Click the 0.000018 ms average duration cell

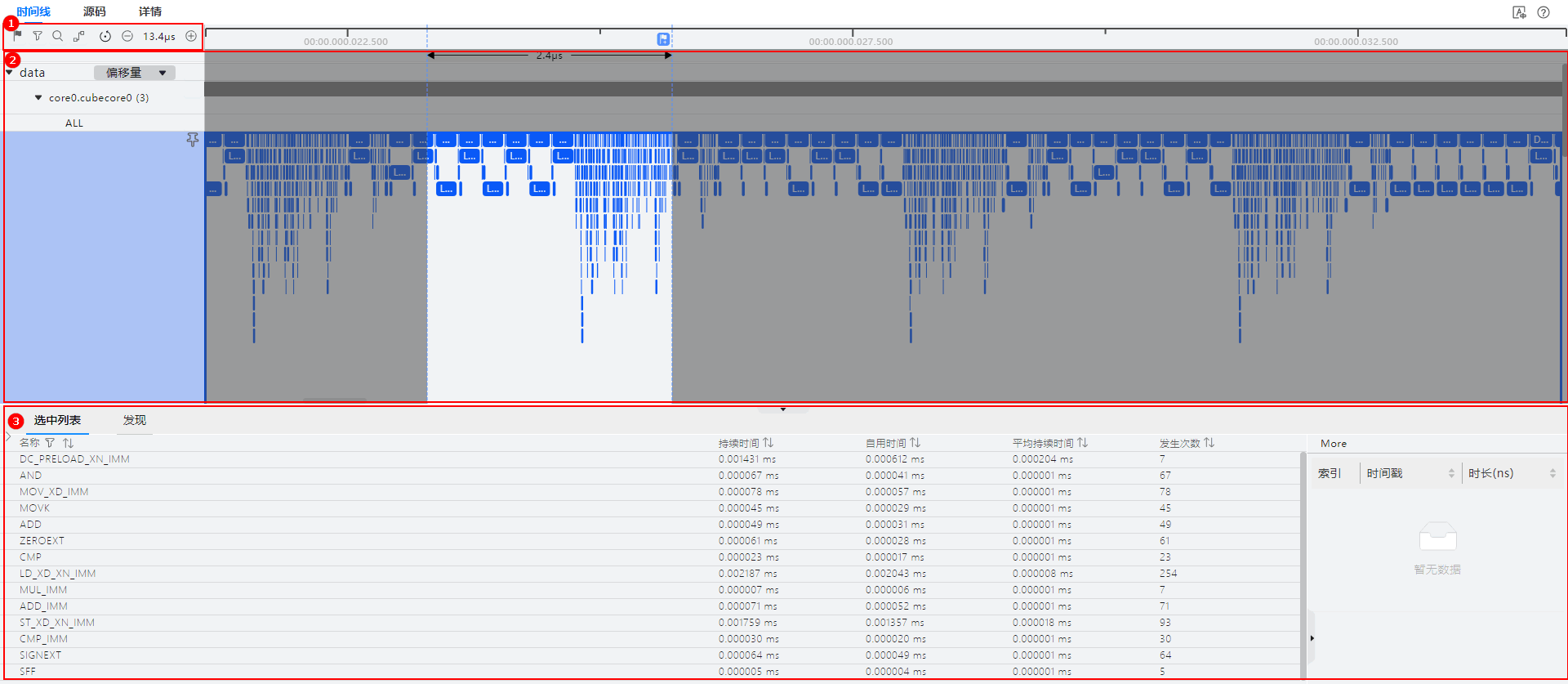1042,623
